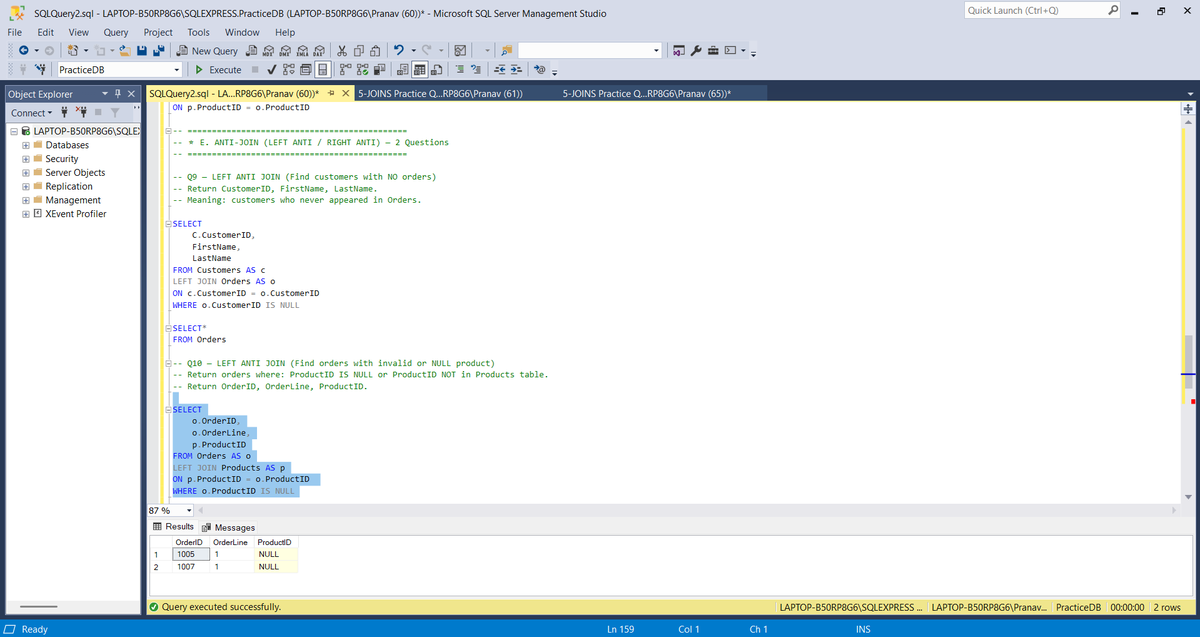Click the Navigate Backward arrow icon

coord(23,51)
